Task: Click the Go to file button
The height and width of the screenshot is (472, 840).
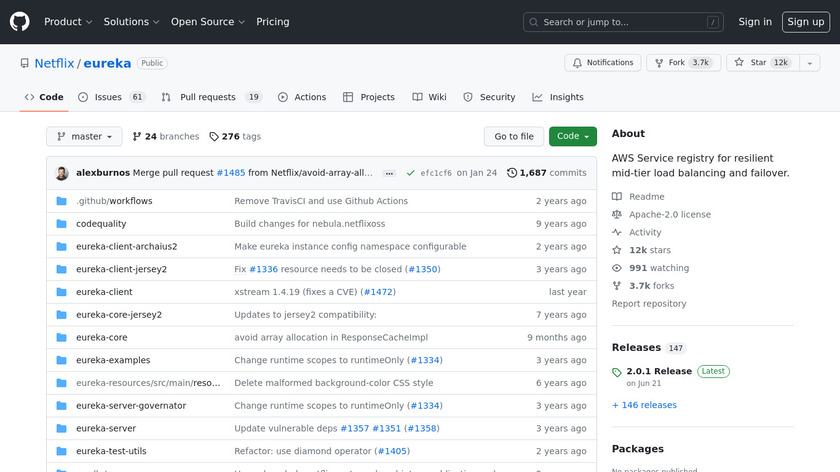Action: click(514, 137)
